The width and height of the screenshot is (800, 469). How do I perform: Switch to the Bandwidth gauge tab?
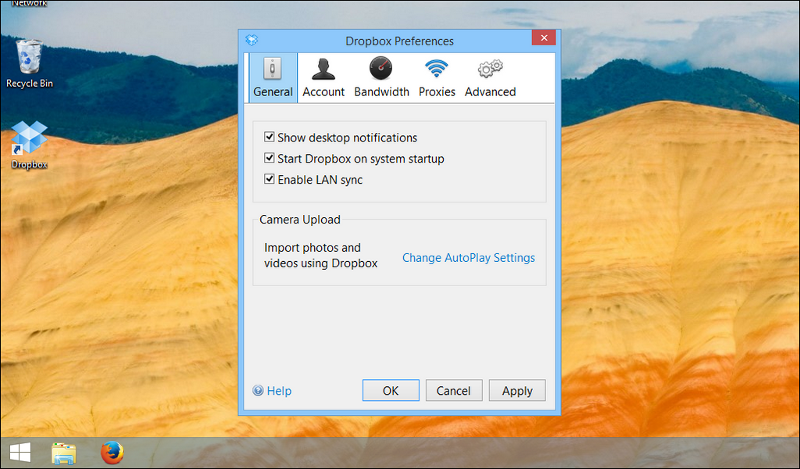[381, 78]
